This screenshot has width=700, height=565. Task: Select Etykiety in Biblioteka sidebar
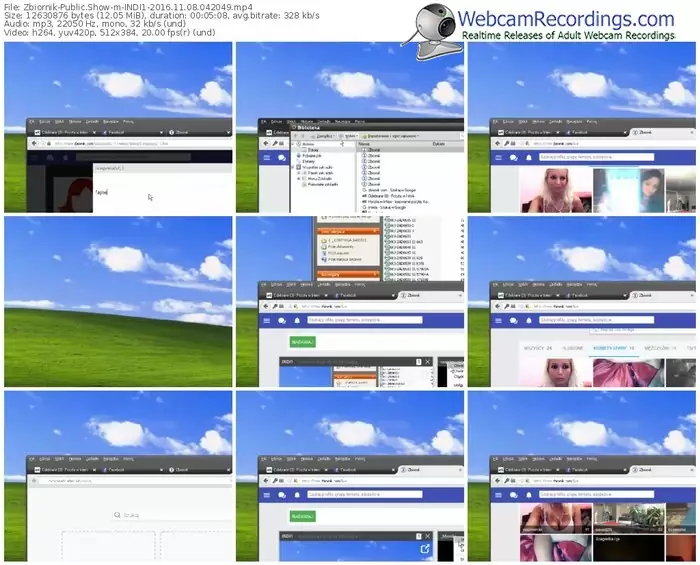[x=308, y=161]
